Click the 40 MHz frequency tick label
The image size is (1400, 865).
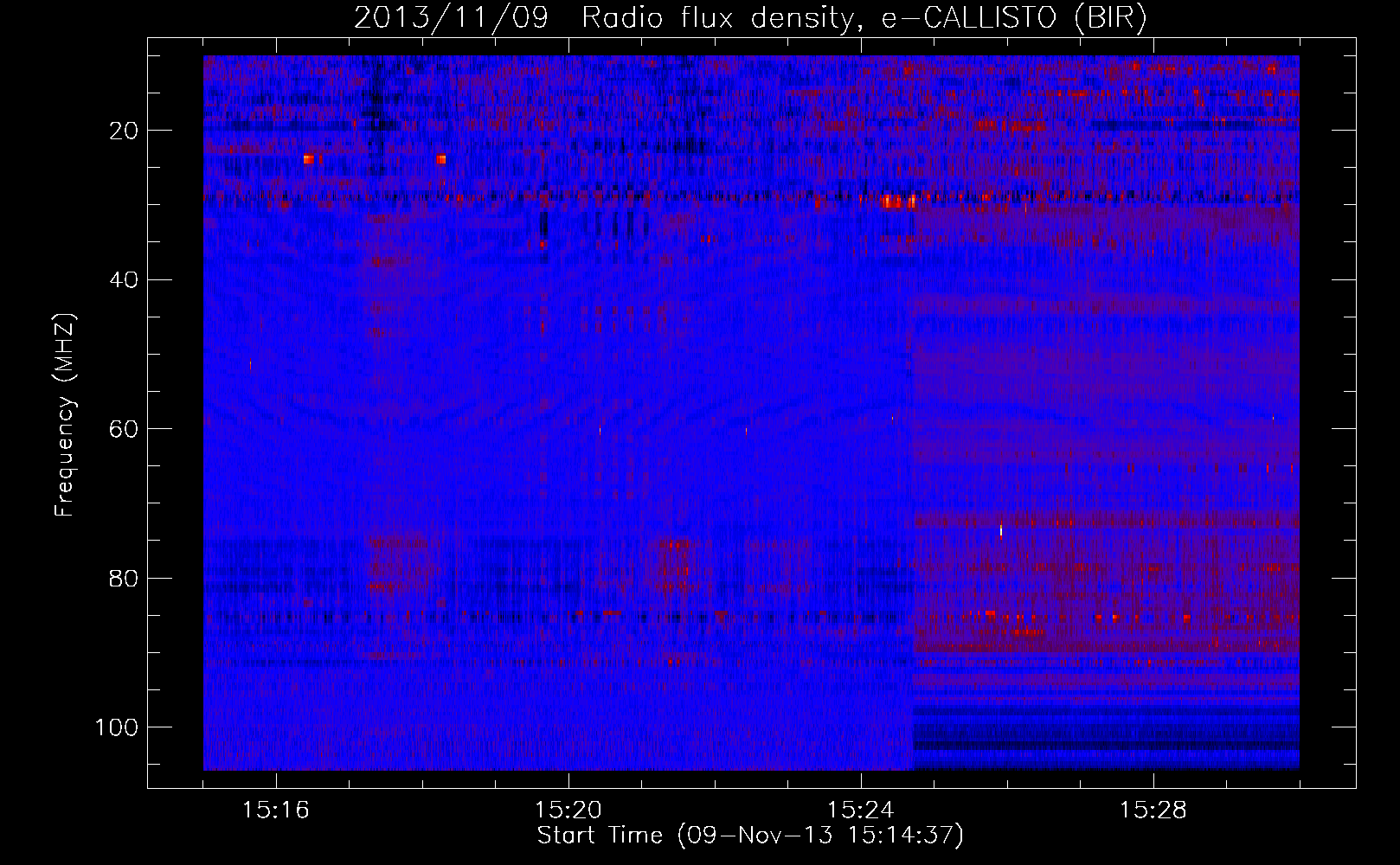point(125,279)
